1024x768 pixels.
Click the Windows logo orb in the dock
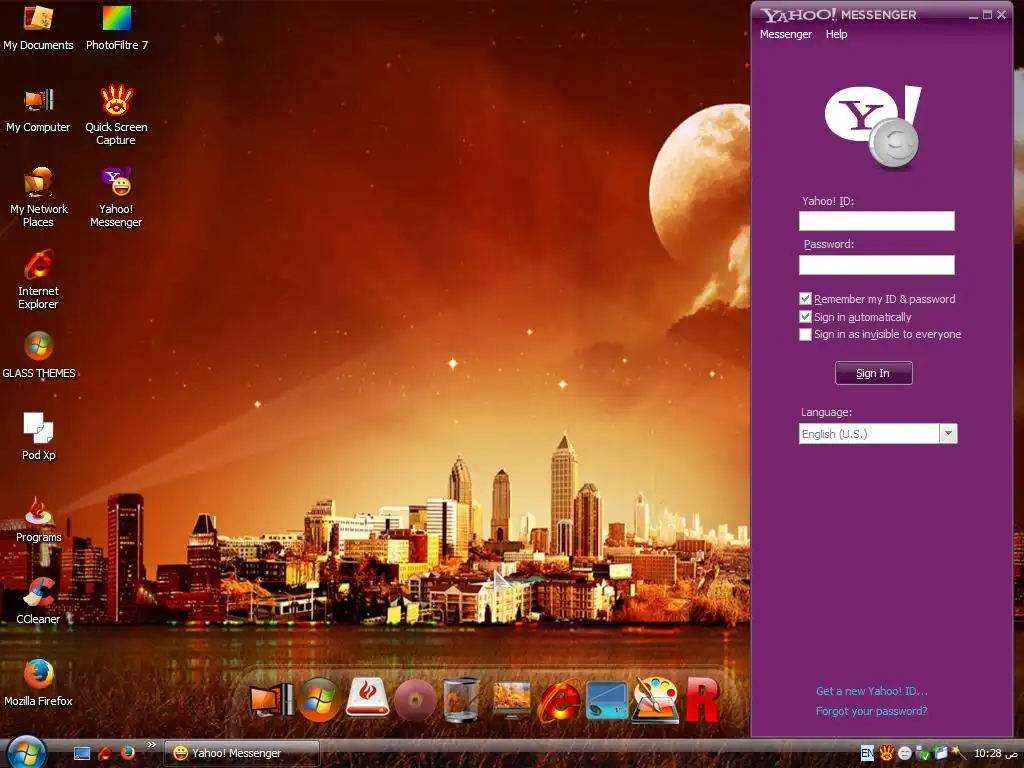point(319,700)
